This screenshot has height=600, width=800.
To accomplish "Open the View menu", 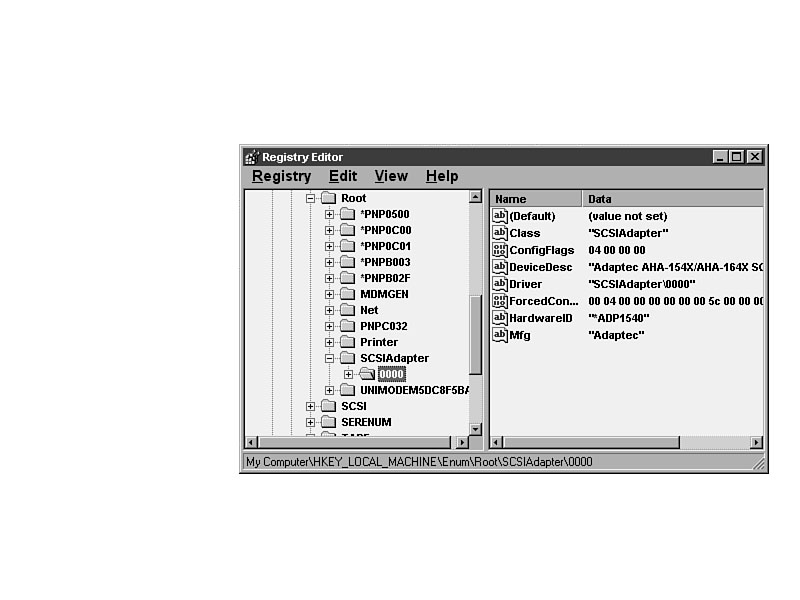I will coord(391,176).
